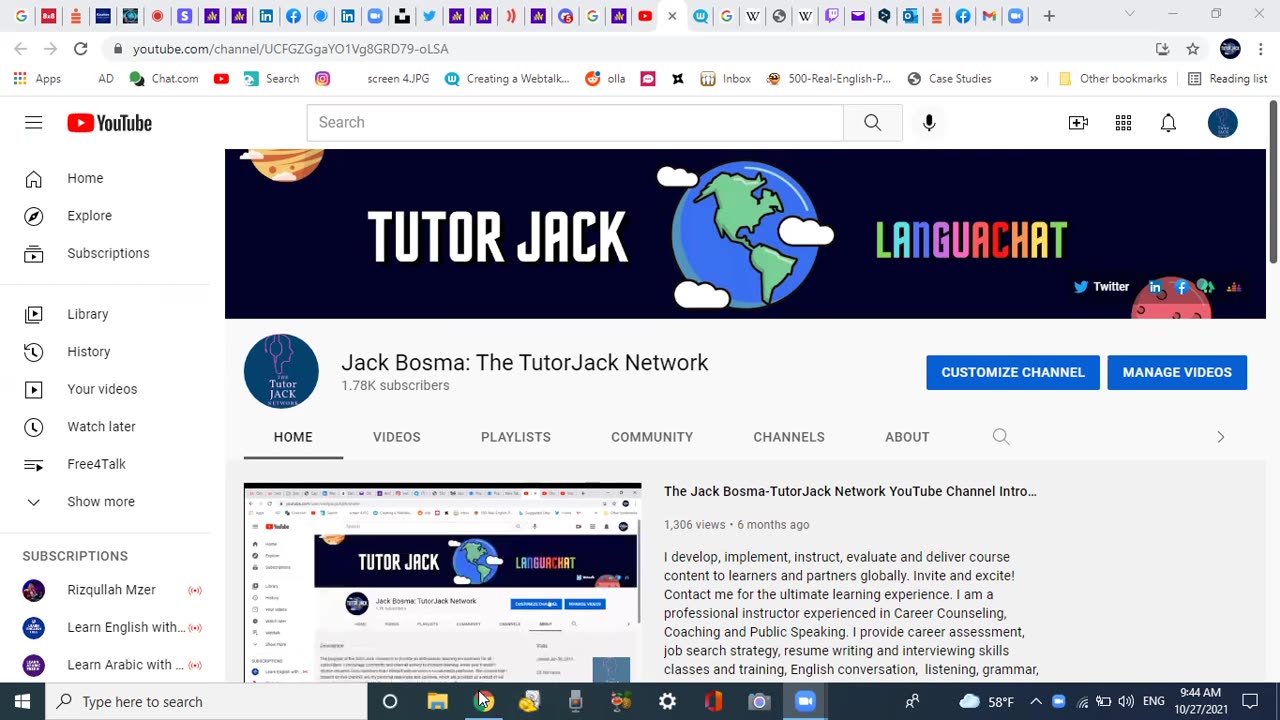The height and width of the screenshot is (720, 1280).
Task: Start voice search with microphone icon
Action: coord(929,122)
